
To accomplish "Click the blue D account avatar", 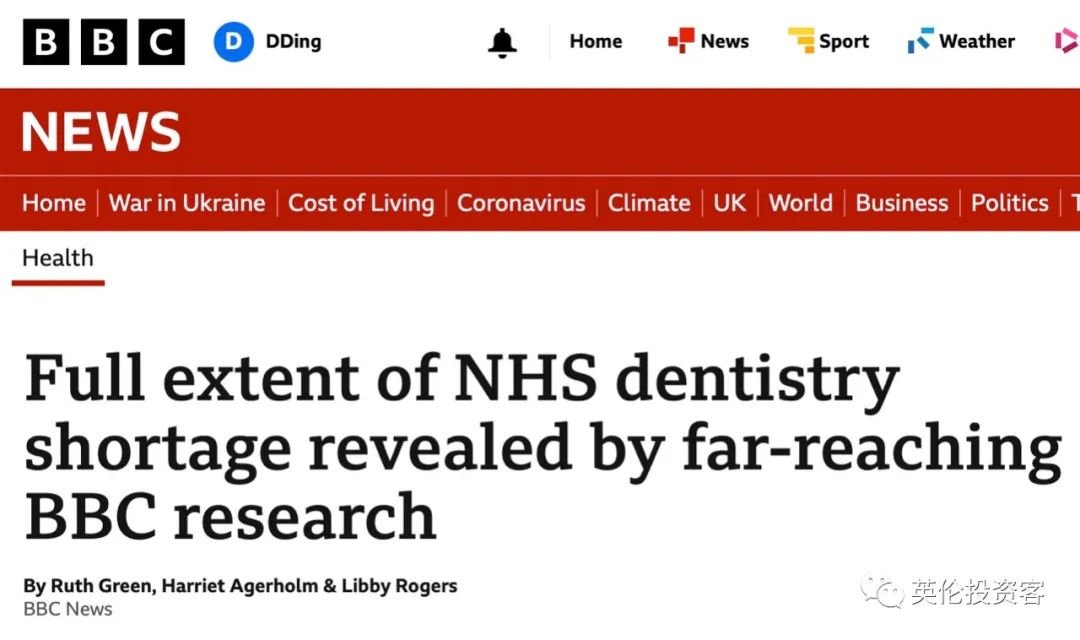I will tap(233, 41).
